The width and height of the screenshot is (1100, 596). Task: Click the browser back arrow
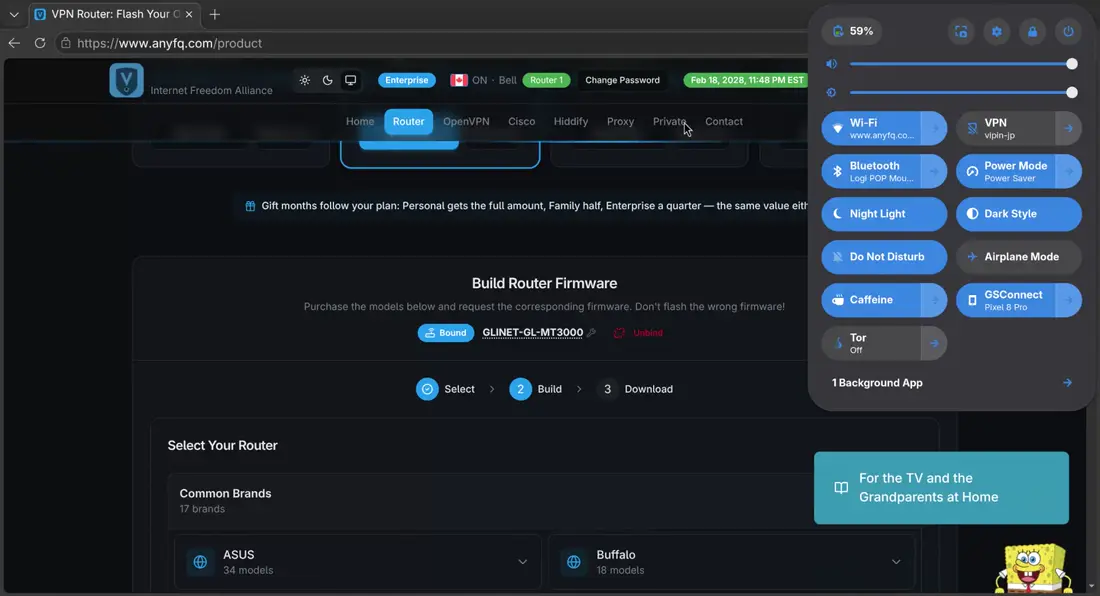point(14,43)
